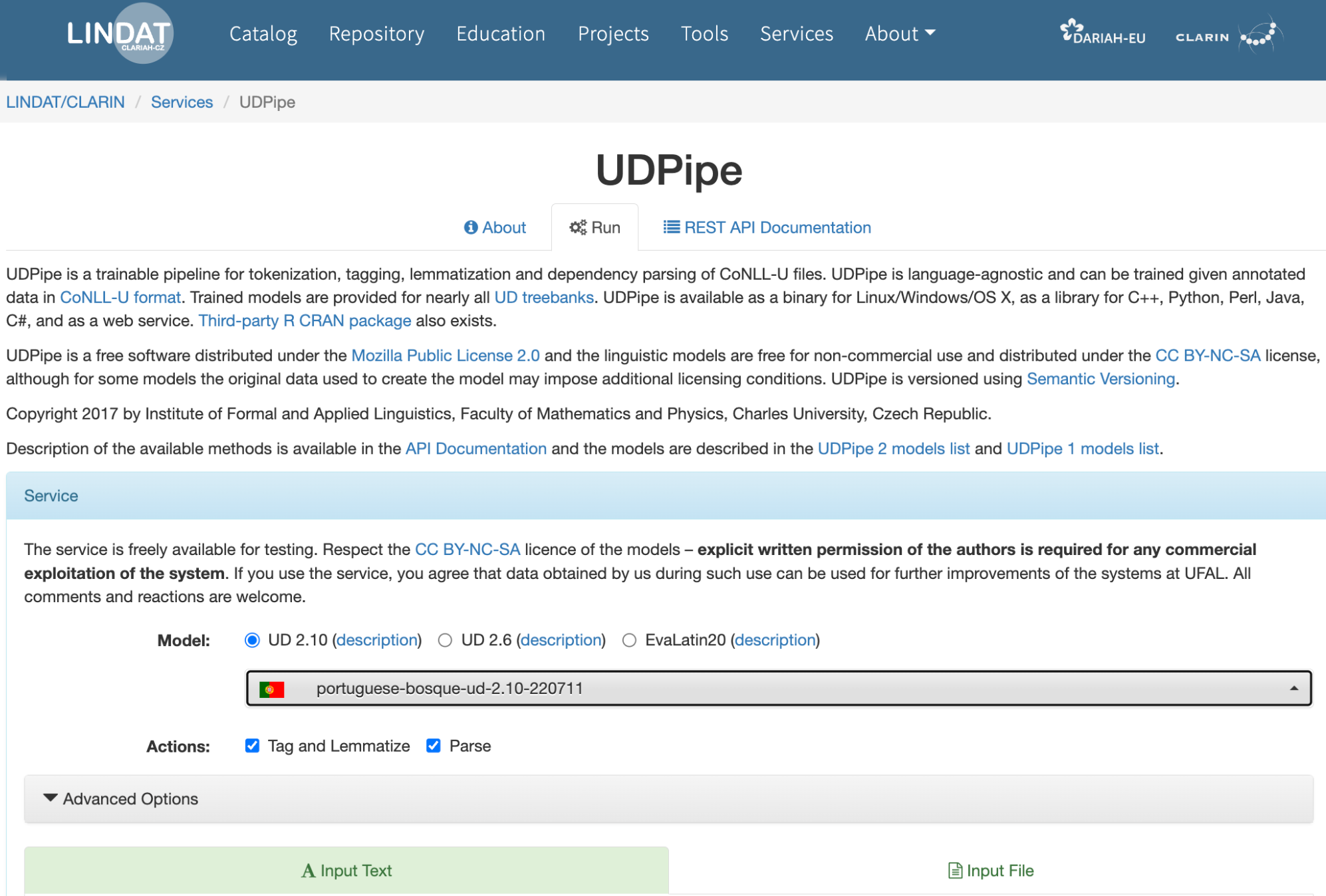Click the About info circle icon
1326x896 pixels.
click(471, 228)
